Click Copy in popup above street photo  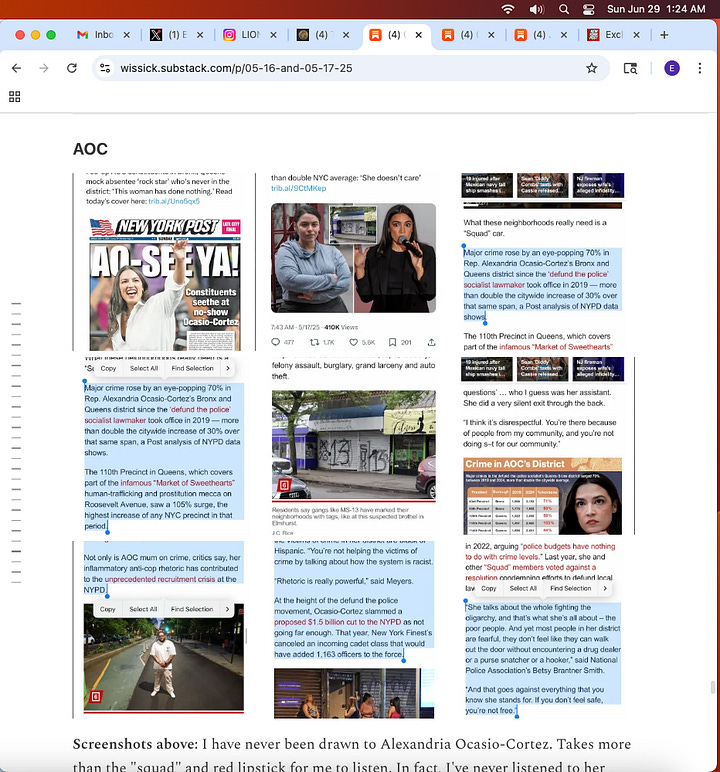(x=107, y=609)
